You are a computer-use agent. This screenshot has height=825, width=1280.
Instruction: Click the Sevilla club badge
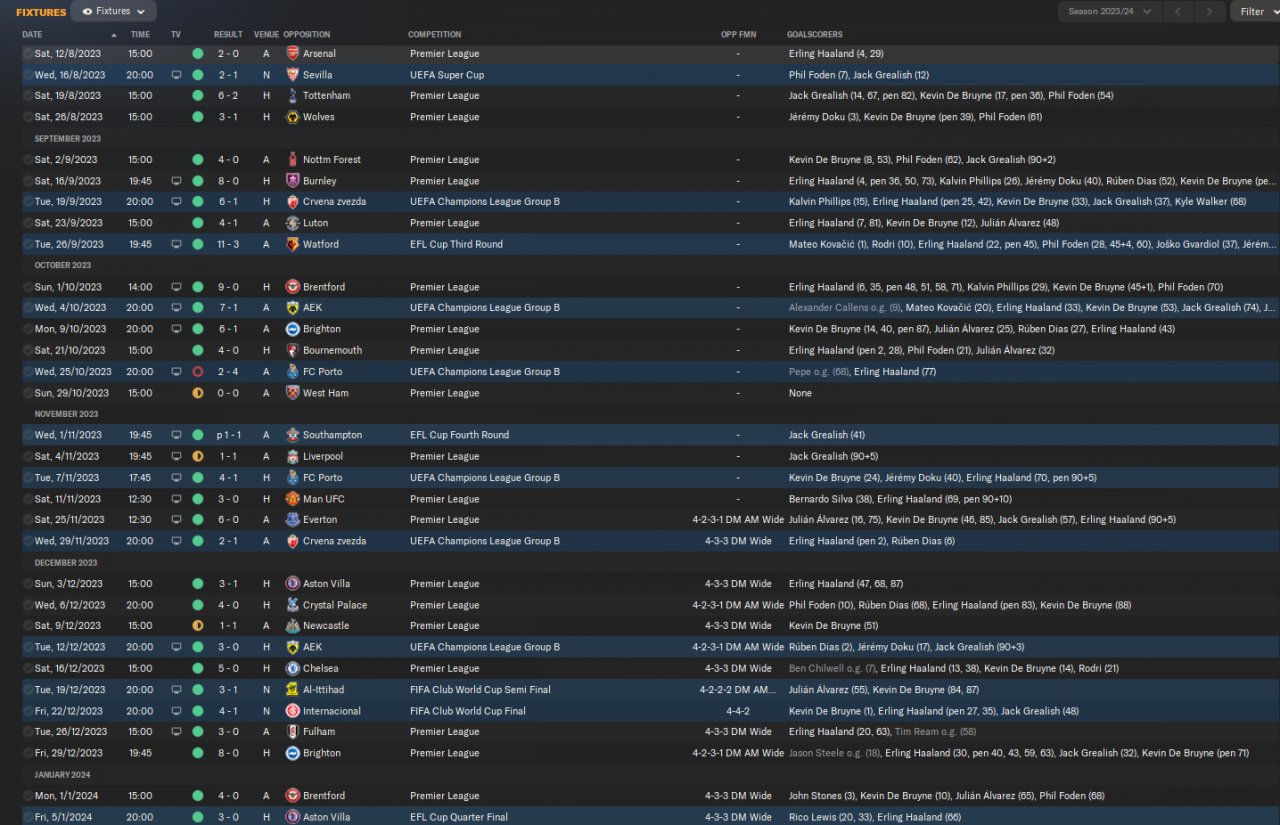click(292, 75)
